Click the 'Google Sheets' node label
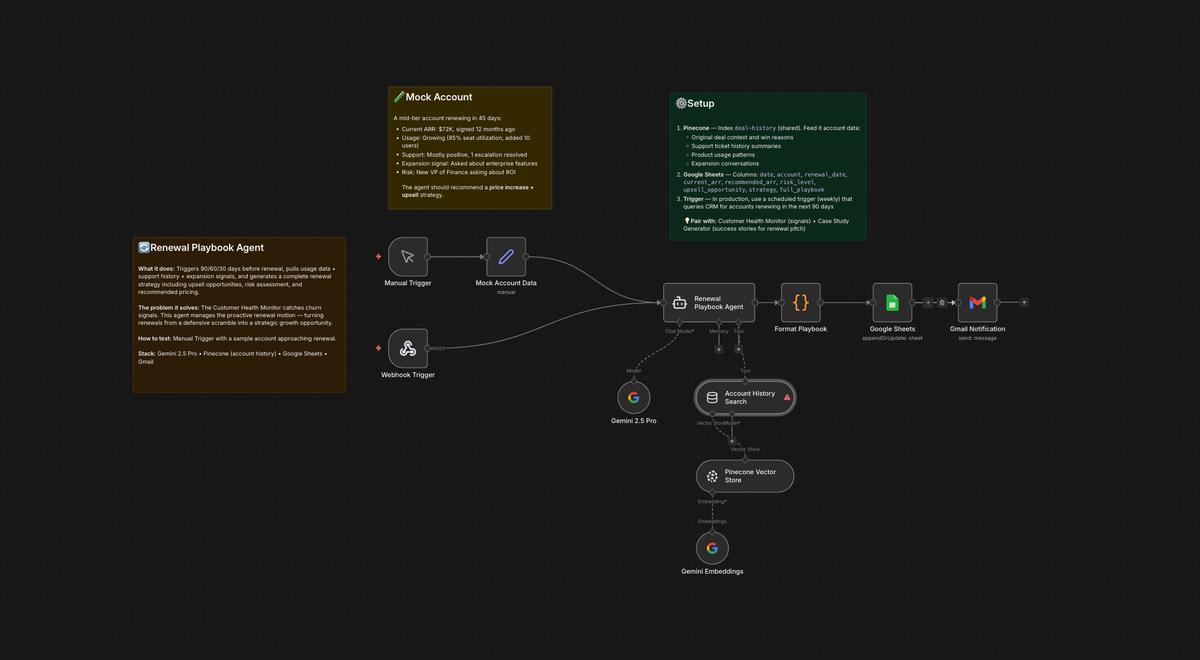This screenshot has height=660, width=1200. [892, 329]
